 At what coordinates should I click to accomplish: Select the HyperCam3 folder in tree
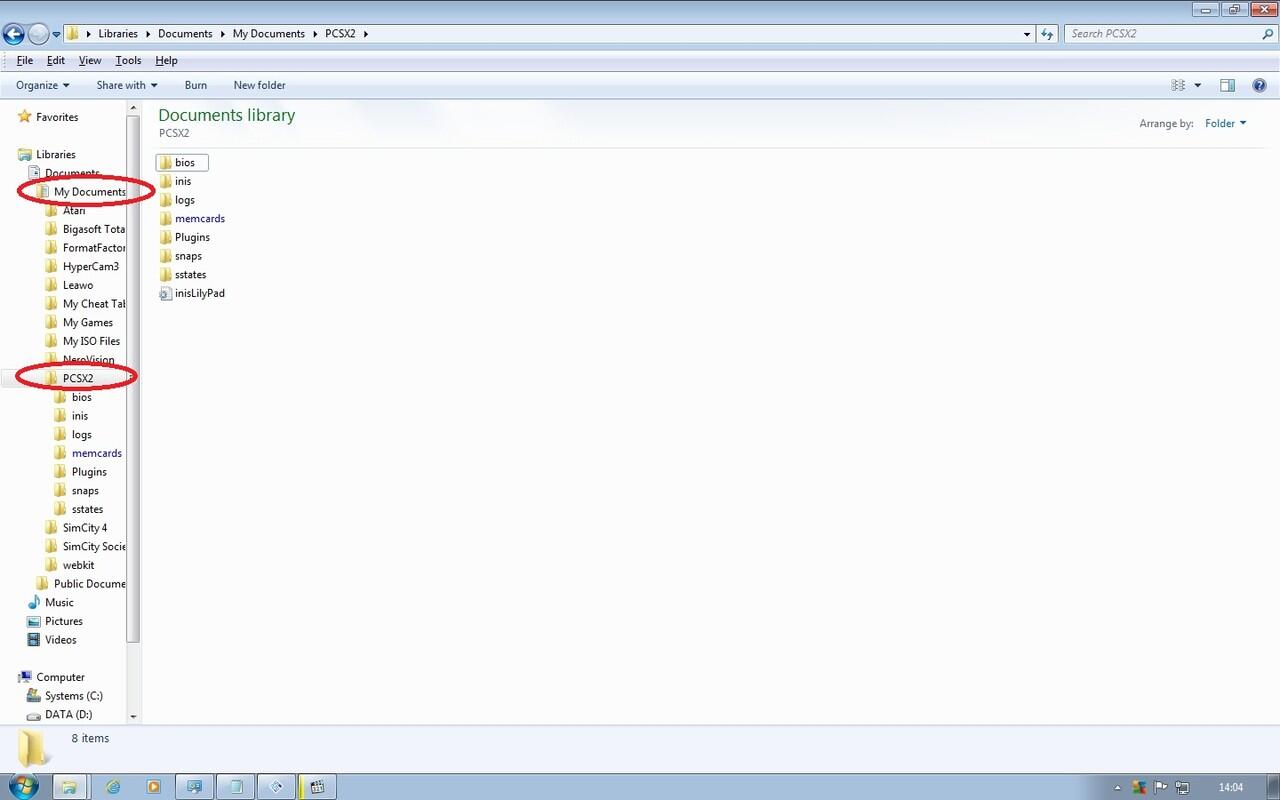(x=91, y=267)
